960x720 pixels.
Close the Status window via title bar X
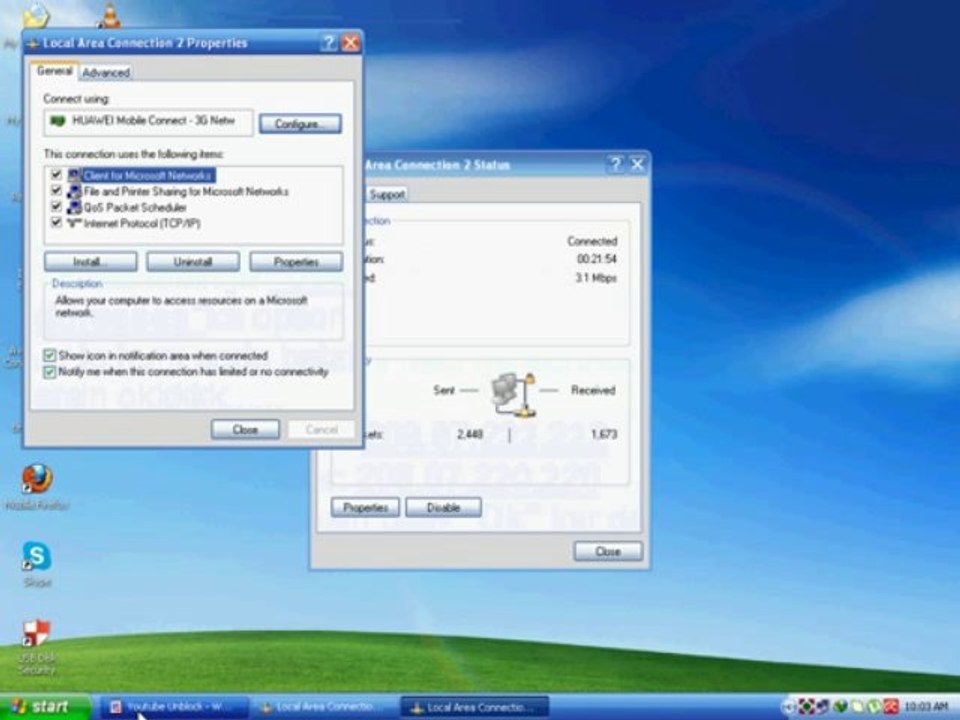(x=637, y=164)
